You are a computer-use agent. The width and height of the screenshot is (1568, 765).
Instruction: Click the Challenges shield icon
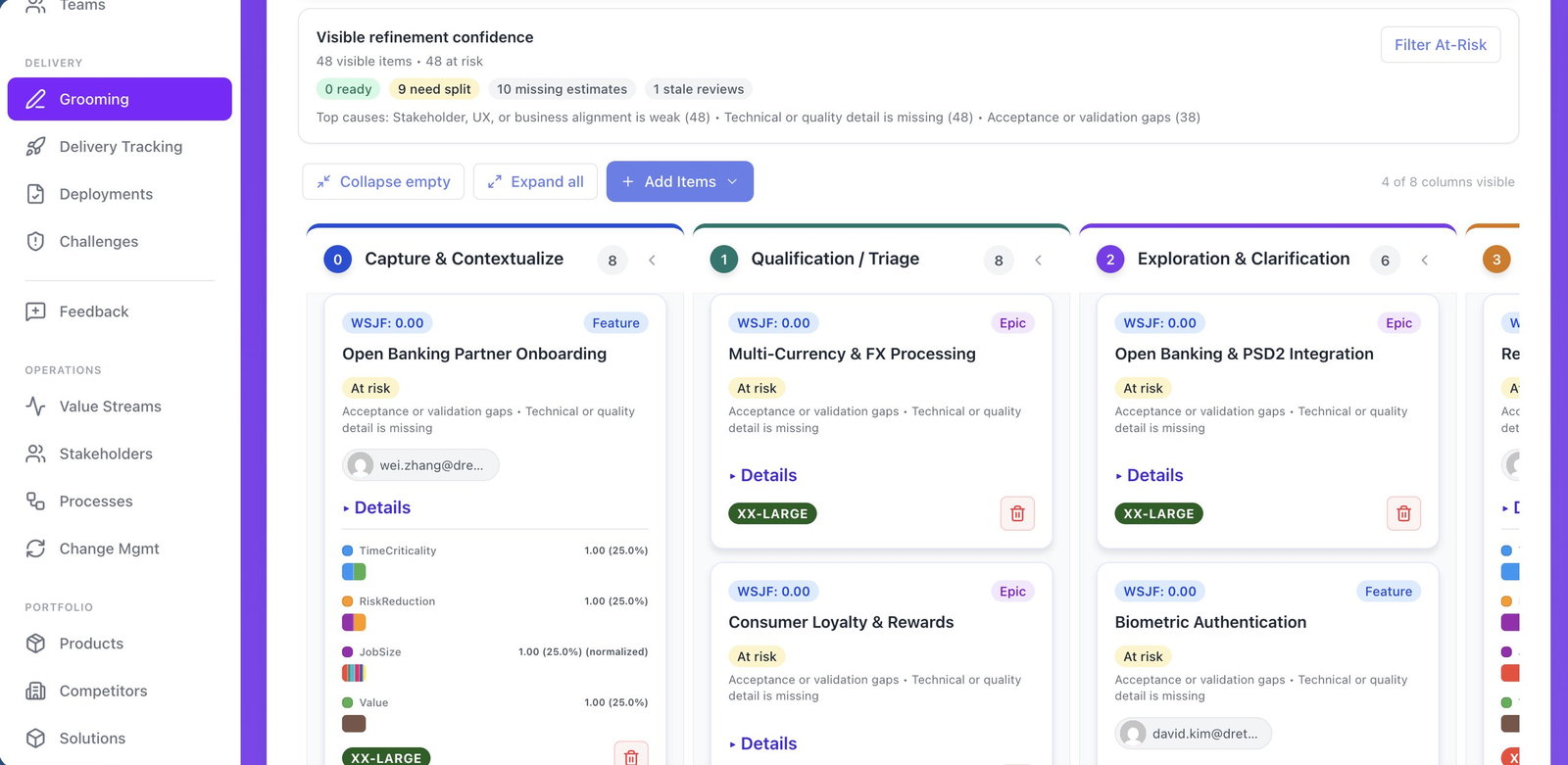pos(36,242)
